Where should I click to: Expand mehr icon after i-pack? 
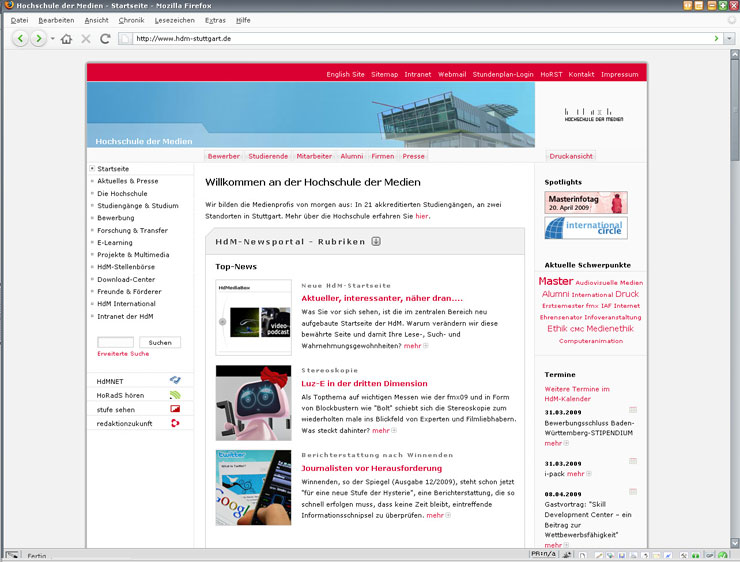click(x=589, y=474)
